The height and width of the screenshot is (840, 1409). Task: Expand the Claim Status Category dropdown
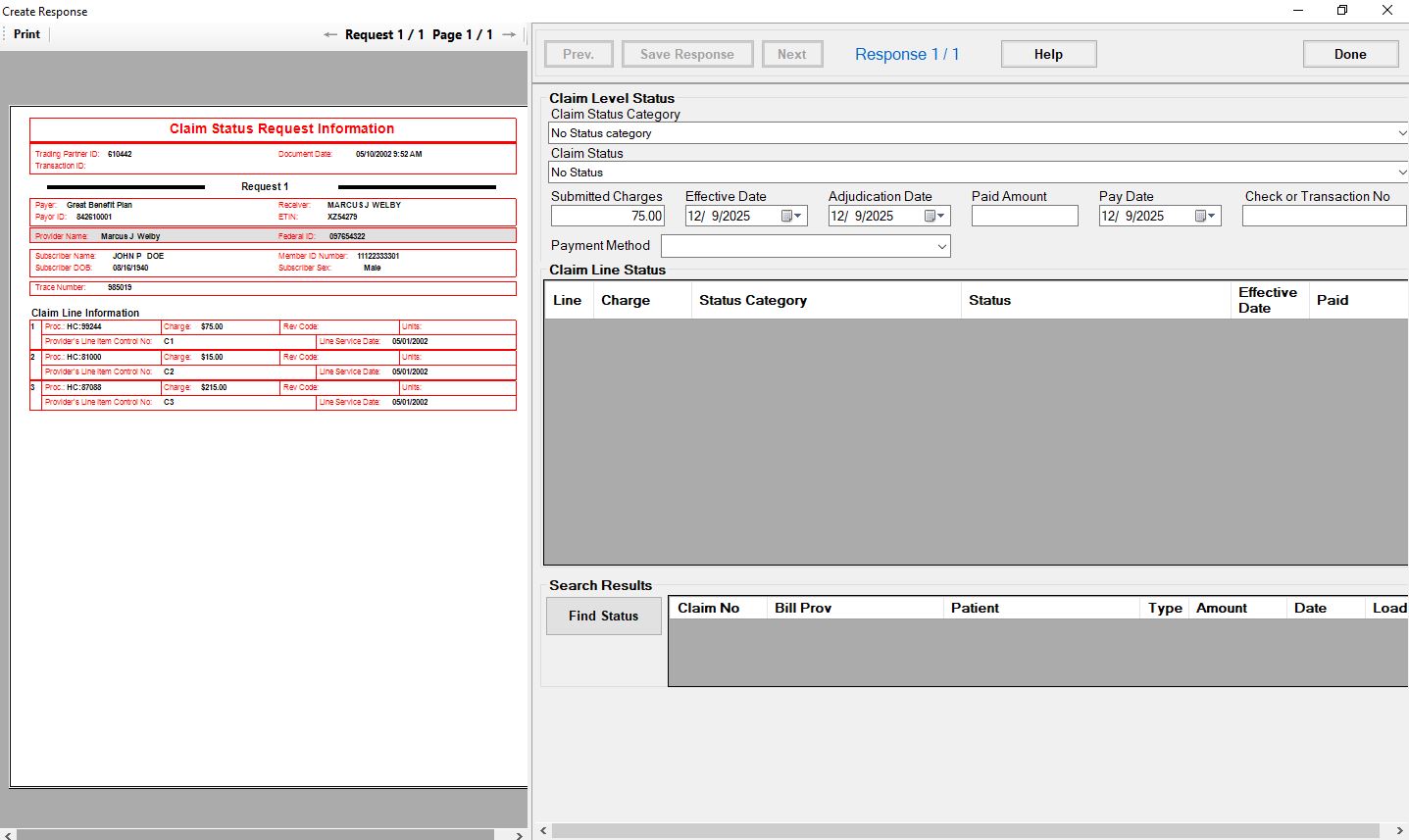(x=1402, y=133)
